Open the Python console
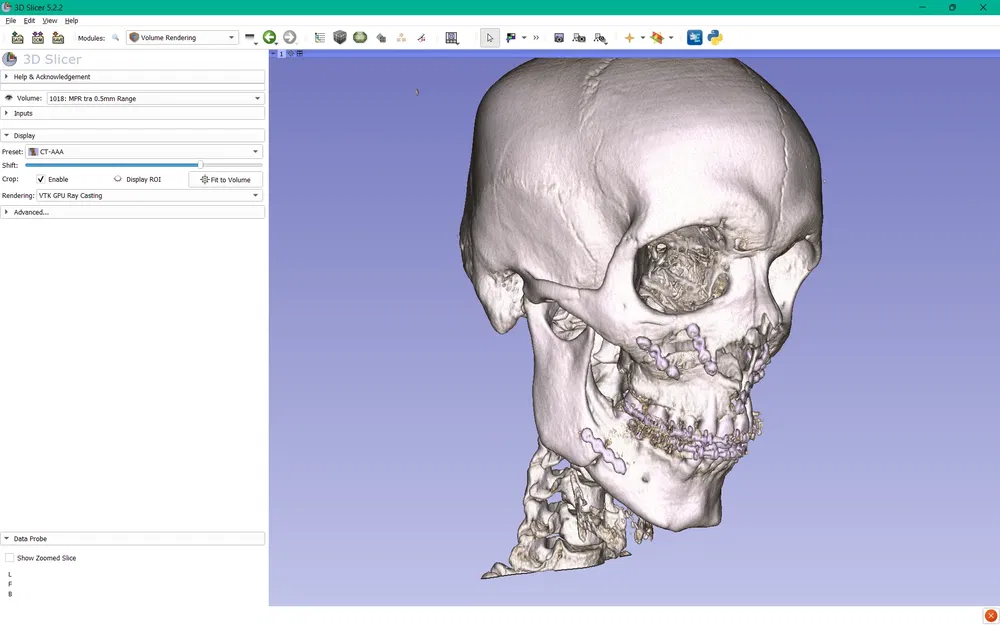1000x625 pixels. [x=715, y=38]
